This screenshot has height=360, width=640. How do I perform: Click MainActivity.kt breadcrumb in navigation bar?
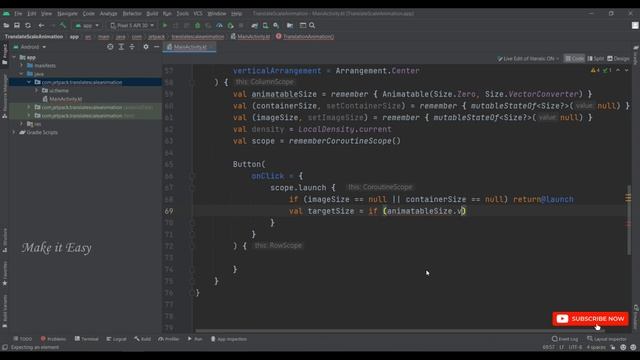pos(250,36)
